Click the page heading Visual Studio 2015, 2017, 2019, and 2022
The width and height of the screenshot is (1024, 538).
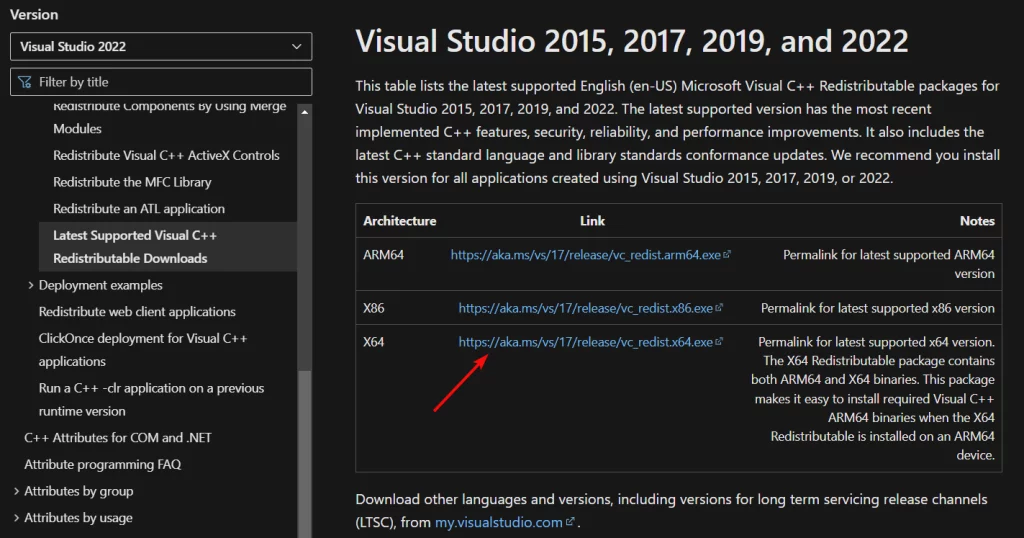[632, 41]
